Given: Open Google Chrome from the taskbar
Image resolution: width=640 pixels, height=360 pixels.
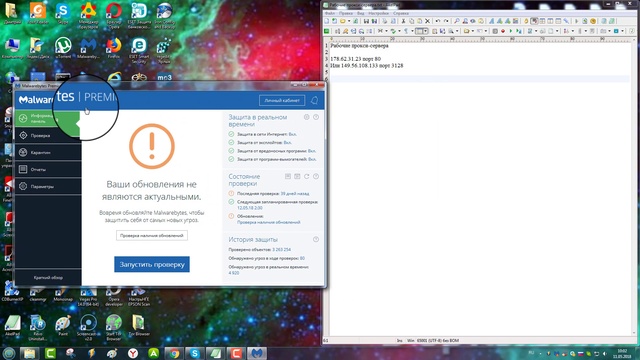Looking at the screenshot, I should coord(174,353).
